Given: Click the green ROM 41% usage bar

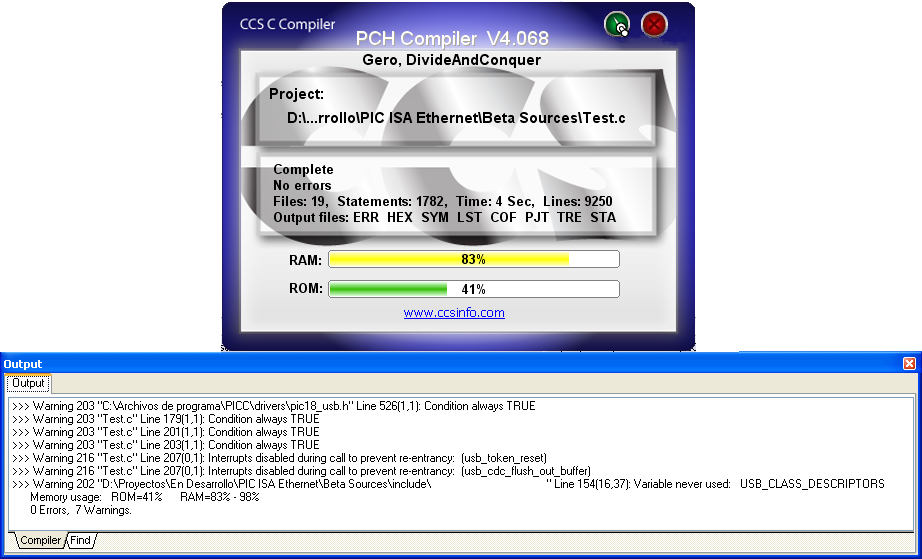Looking at the screenshot, I should pos(474,289).
